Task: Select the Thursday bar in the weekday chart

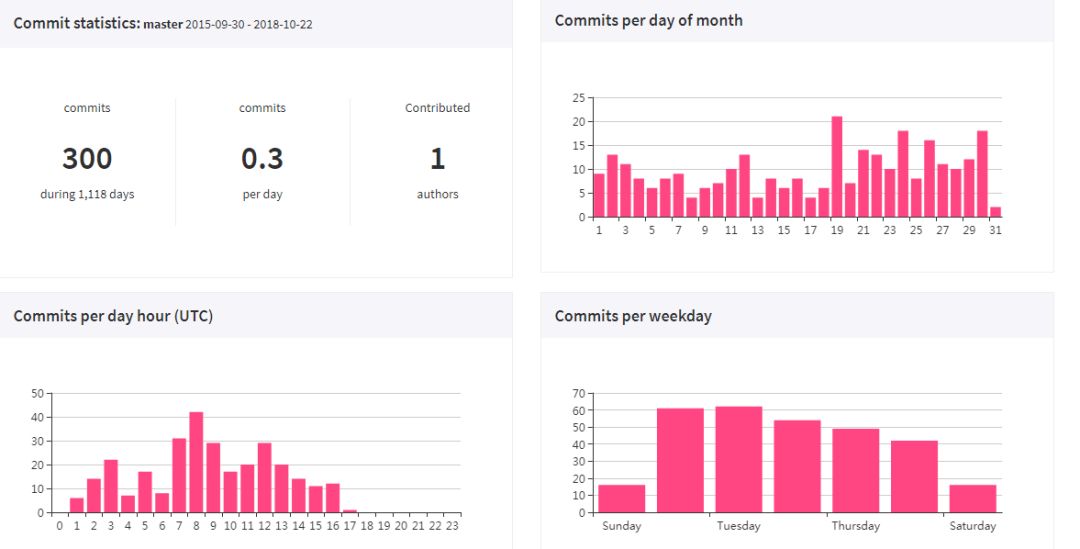Action: click(855, 471)
